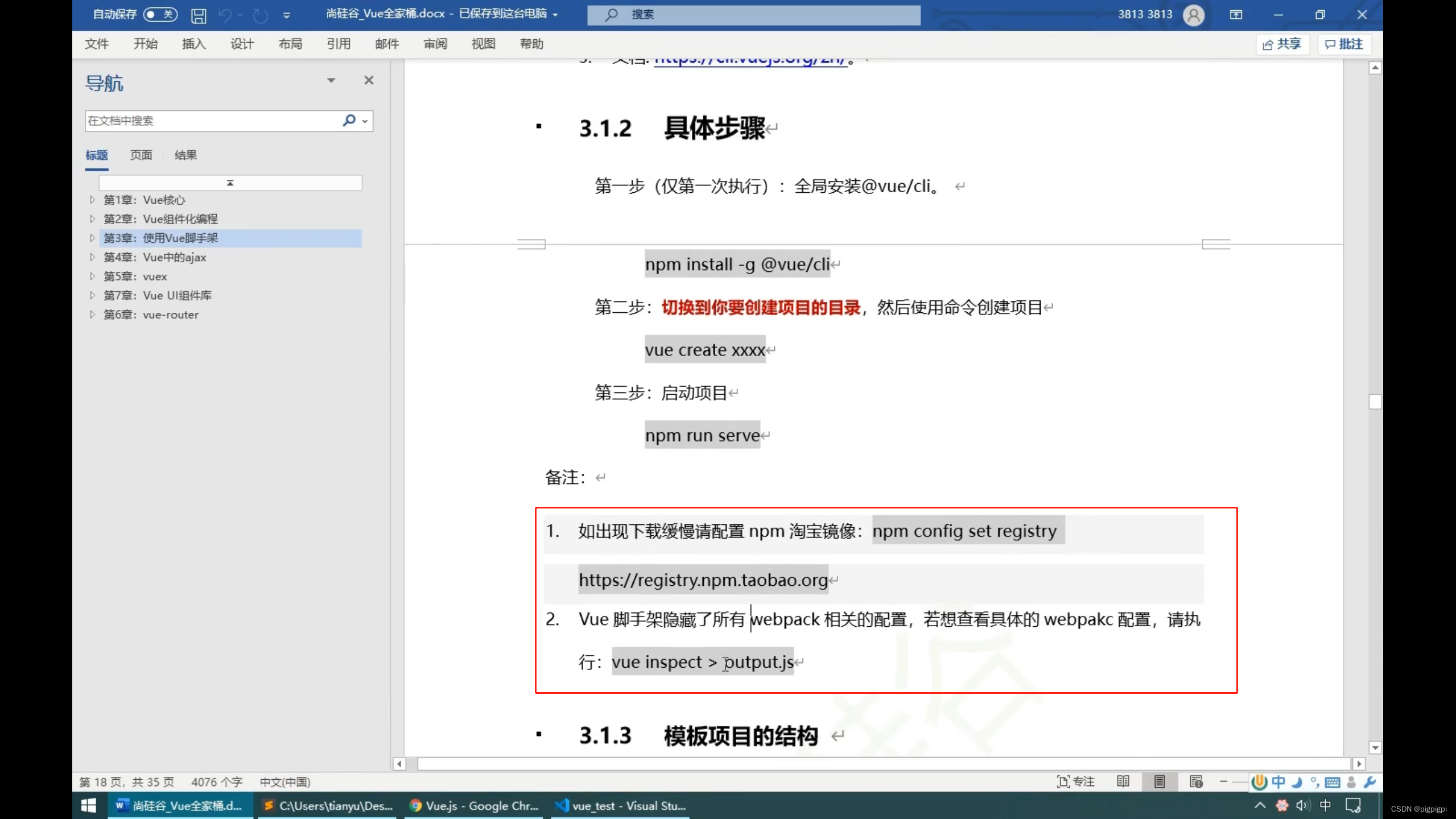Viewport: 1456px width, 819px height.
Task: Select the 标题 navigation tab
Action: [x=97, y=155]
